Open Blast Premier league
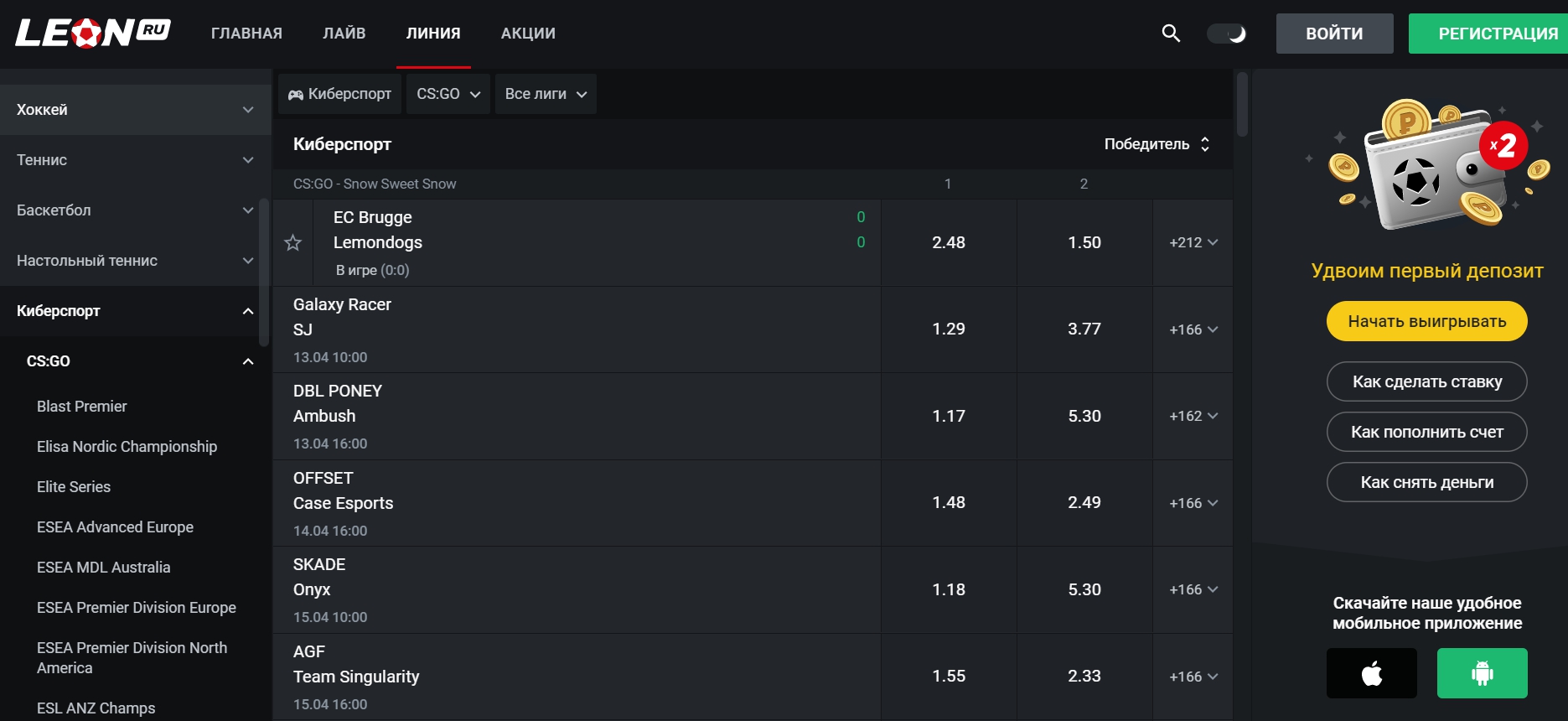 pos(82,407)
